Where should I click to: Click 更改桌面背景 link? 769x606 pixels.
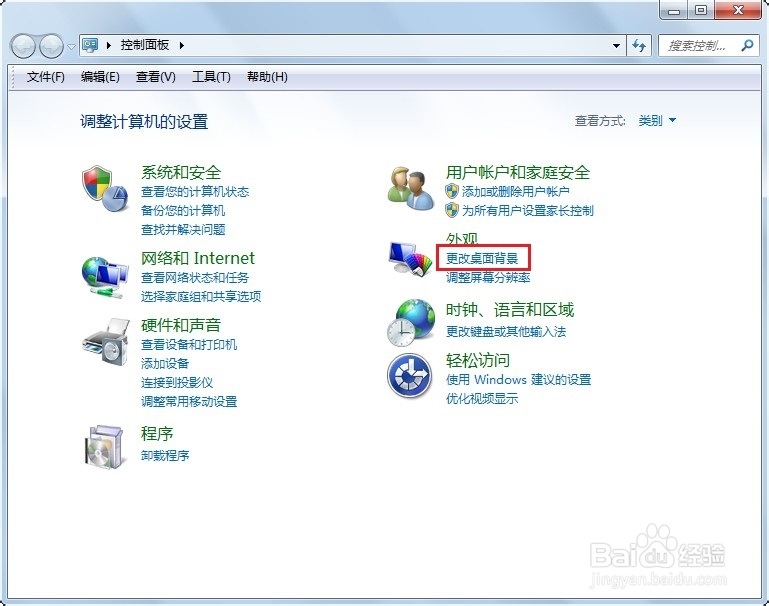[482, 258]
